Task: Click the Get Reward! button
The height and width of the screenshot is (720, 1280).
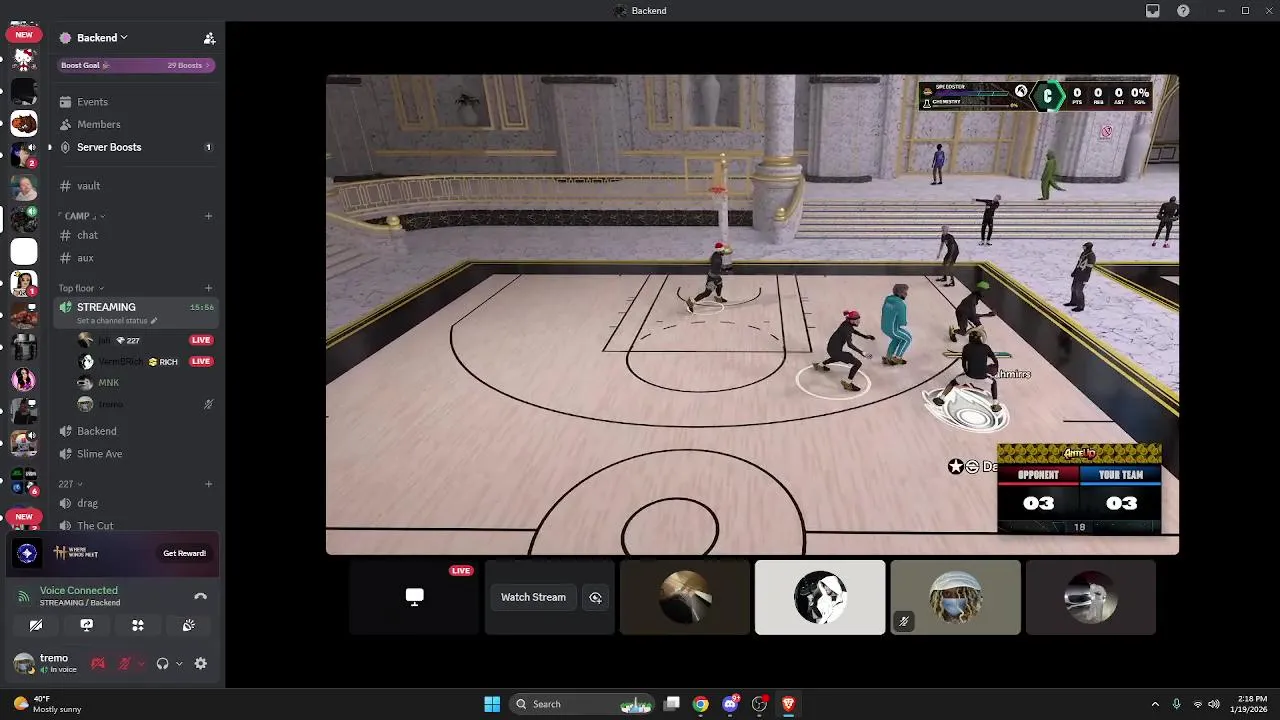Action: pos(185,553)
